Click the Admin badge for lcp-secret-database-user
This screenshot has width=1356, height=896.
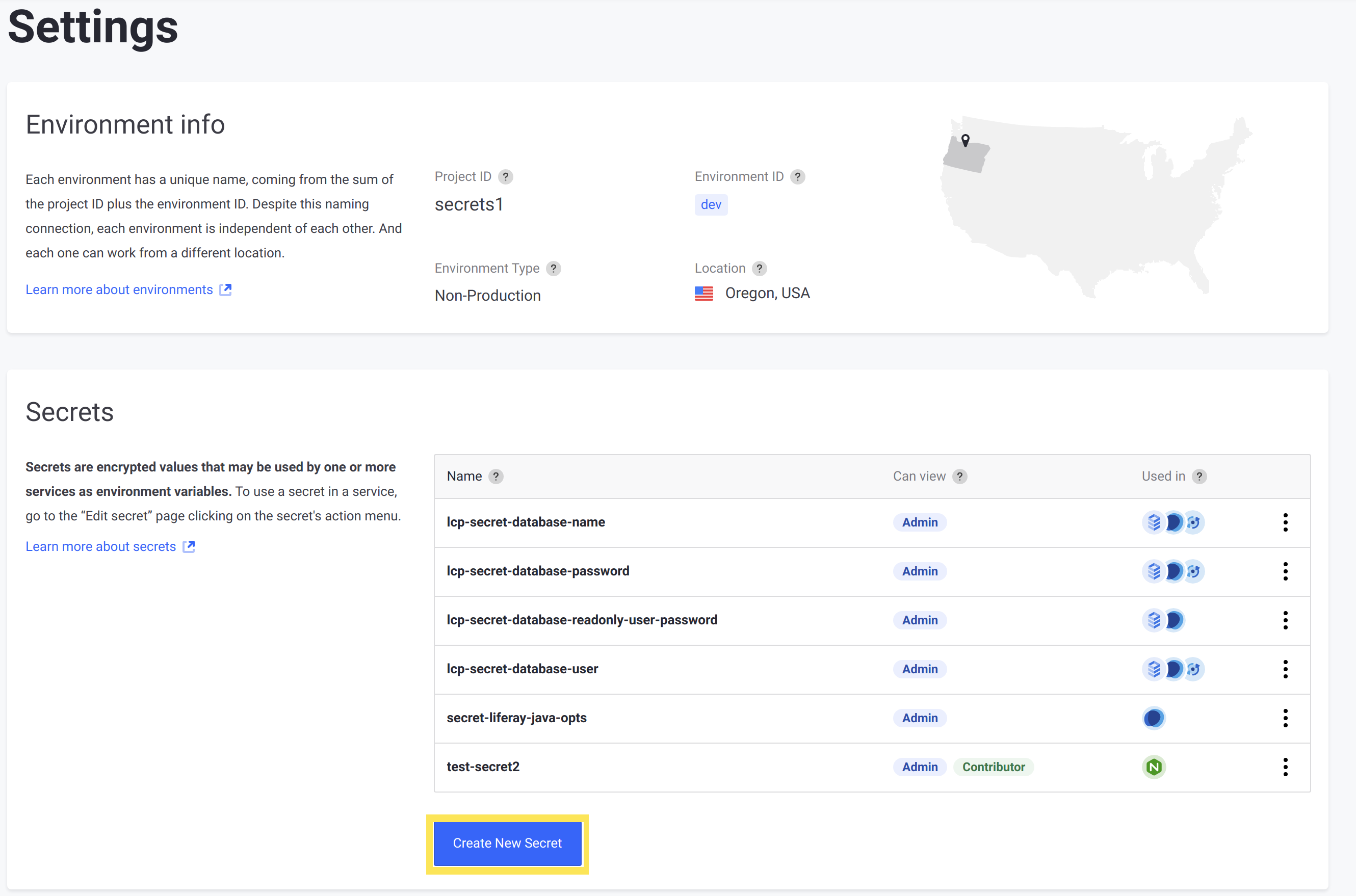click(919, 668)
